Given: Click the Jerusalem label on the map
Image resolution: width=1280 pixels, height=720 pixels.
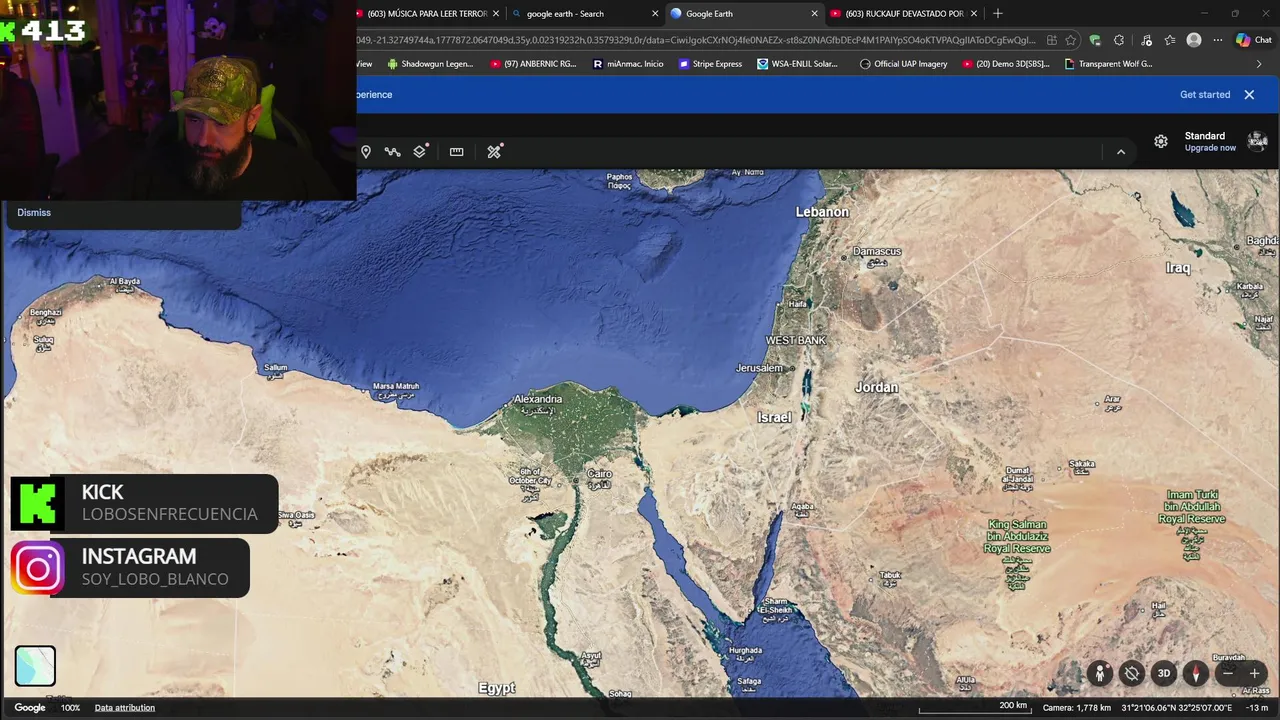Looking at the screenshot, I should pyautogui.click(x=759, y=368).
